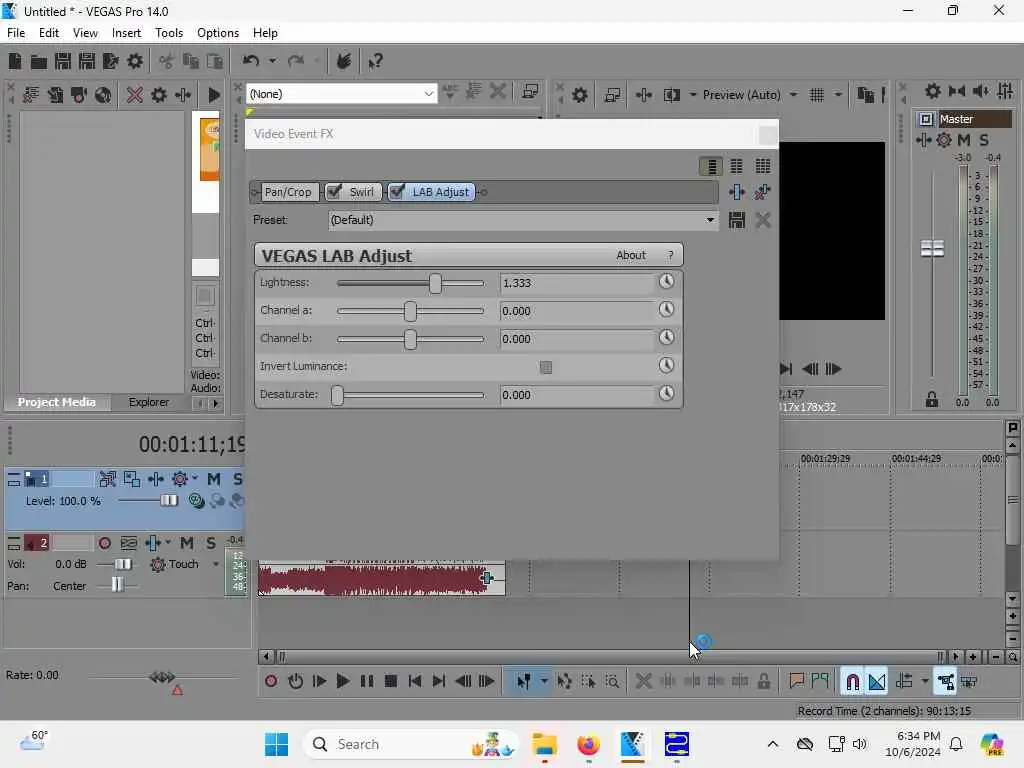Expand the Auto Ripple dropdown arrow
1024x768 pixels.
pyautogui.click(x=925, y=681)
